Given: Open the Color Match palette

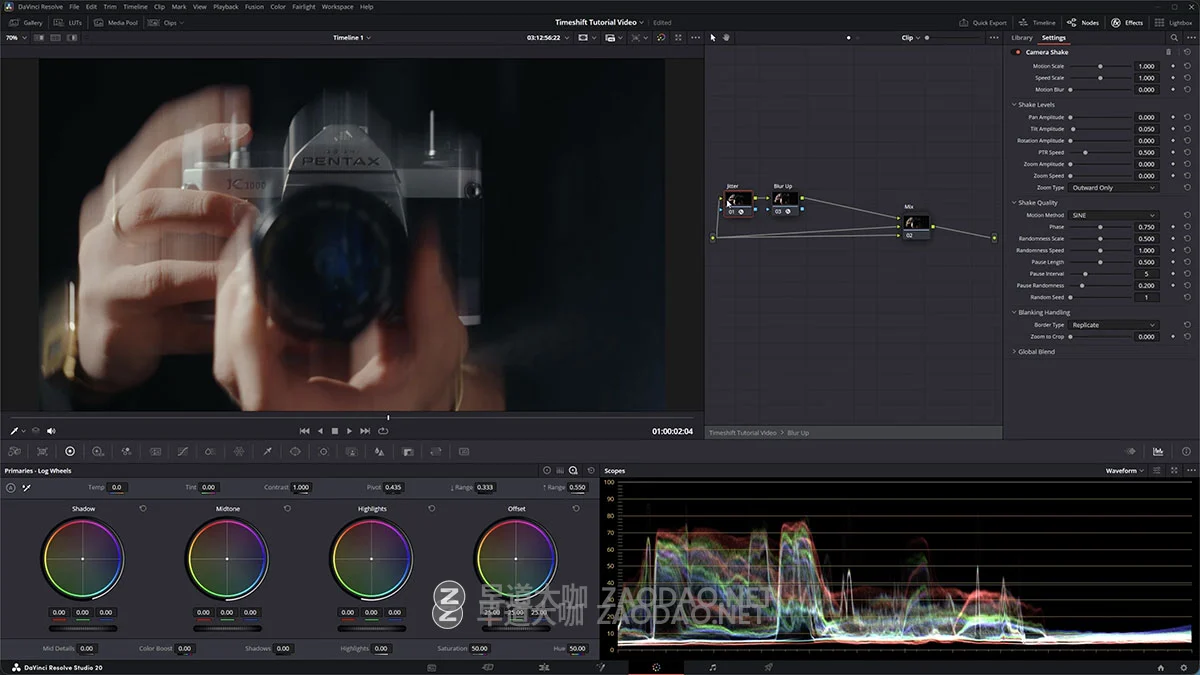Looking at the screenshot, I should pyautogui.click(x=42, y=451).
